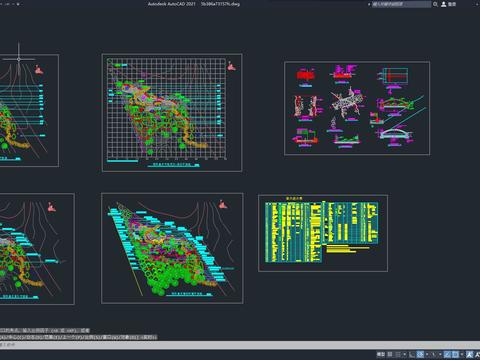
Task: Click the sign-in text beside user icon
Action: click(x=452, y=4)
